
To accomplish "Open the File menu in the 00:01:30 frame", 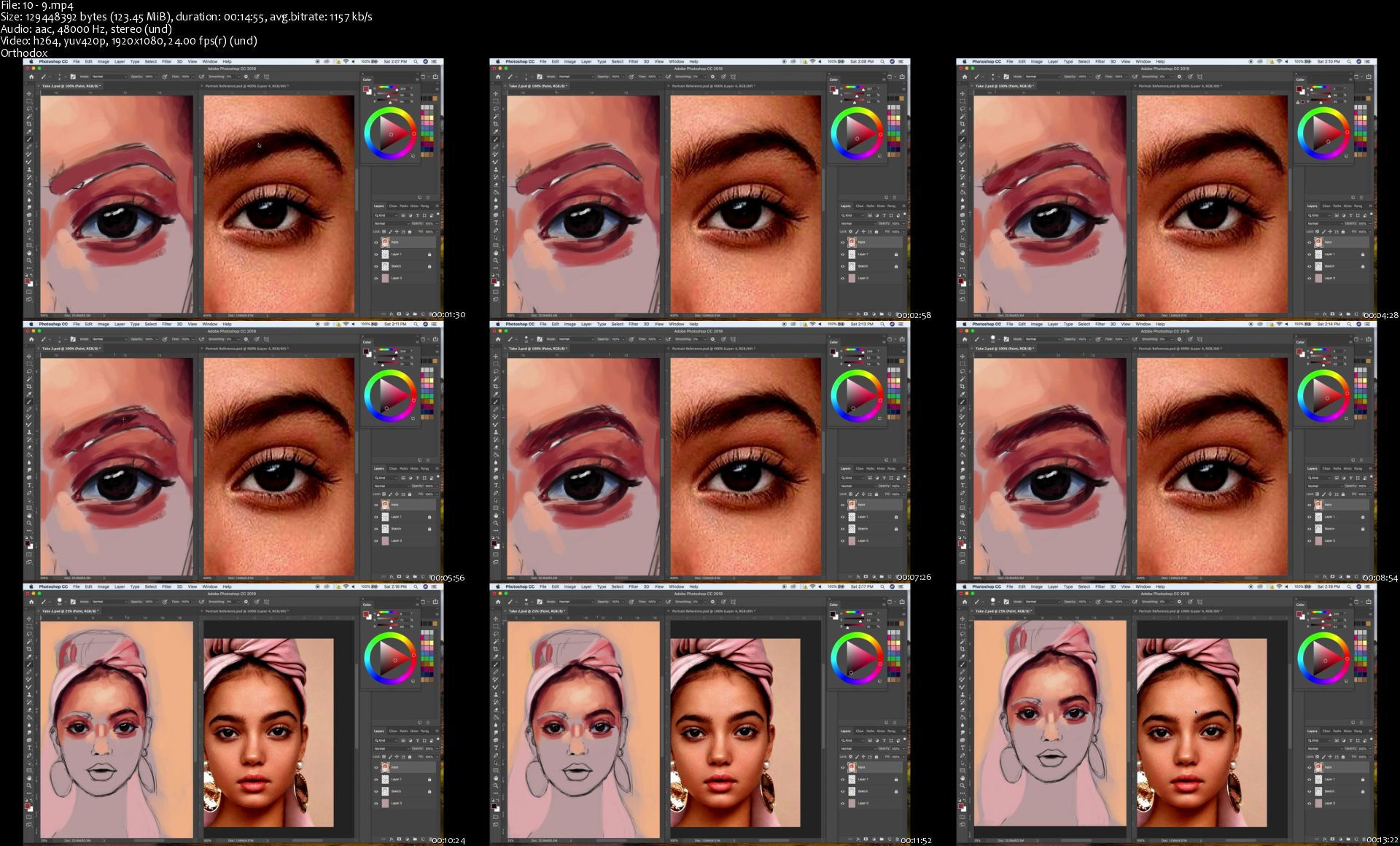I will pos(77,61).
